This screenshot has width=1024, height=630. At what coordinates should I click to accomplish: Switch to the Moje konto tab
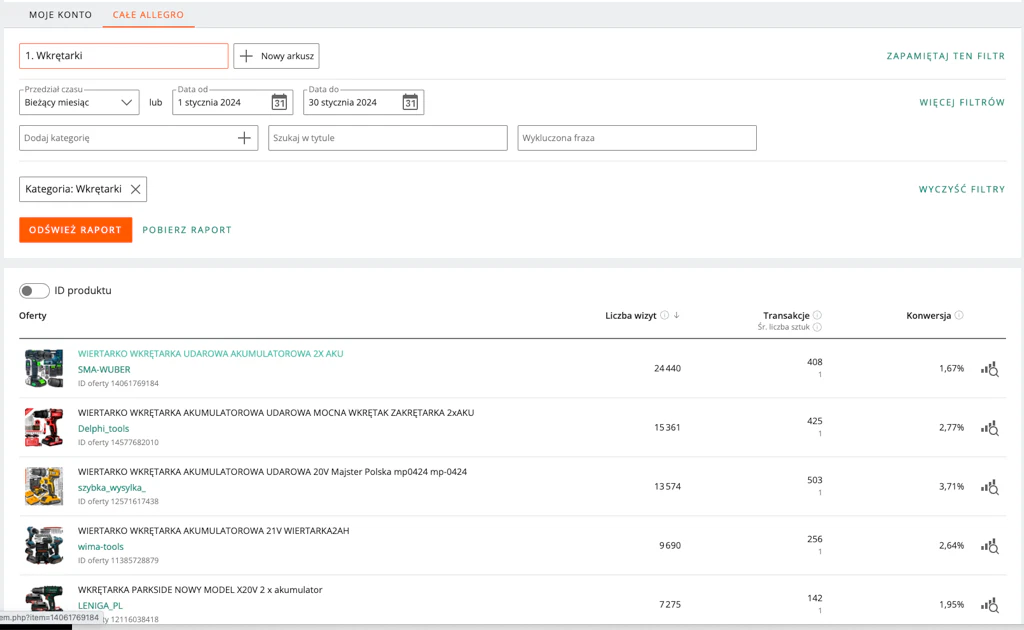click(60, 15)
